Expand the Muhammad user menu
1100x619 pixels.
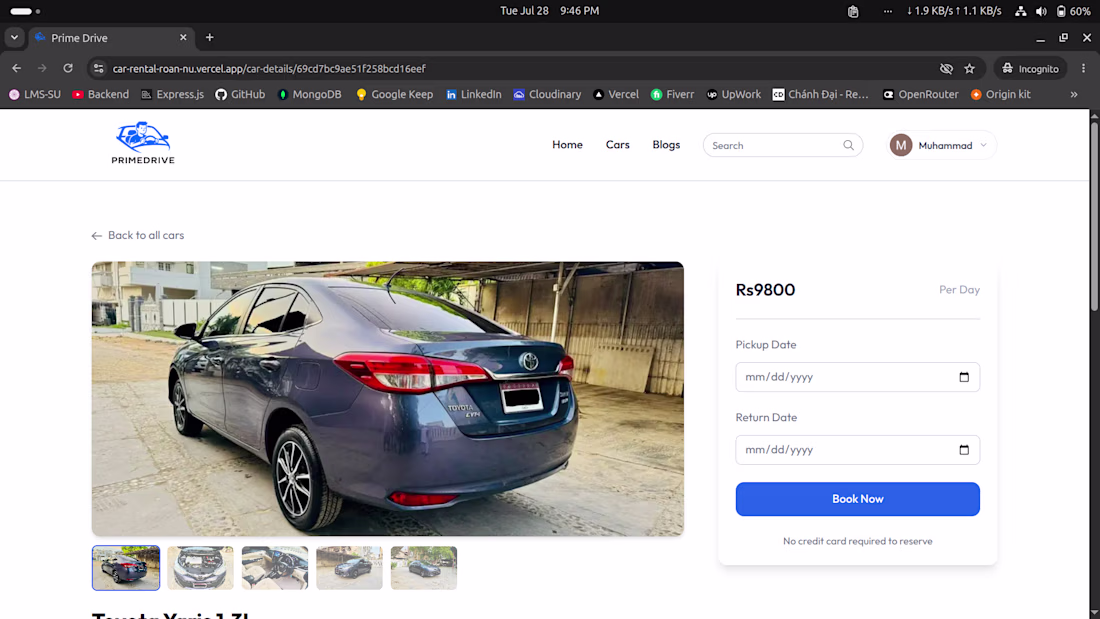pos(984,145)
